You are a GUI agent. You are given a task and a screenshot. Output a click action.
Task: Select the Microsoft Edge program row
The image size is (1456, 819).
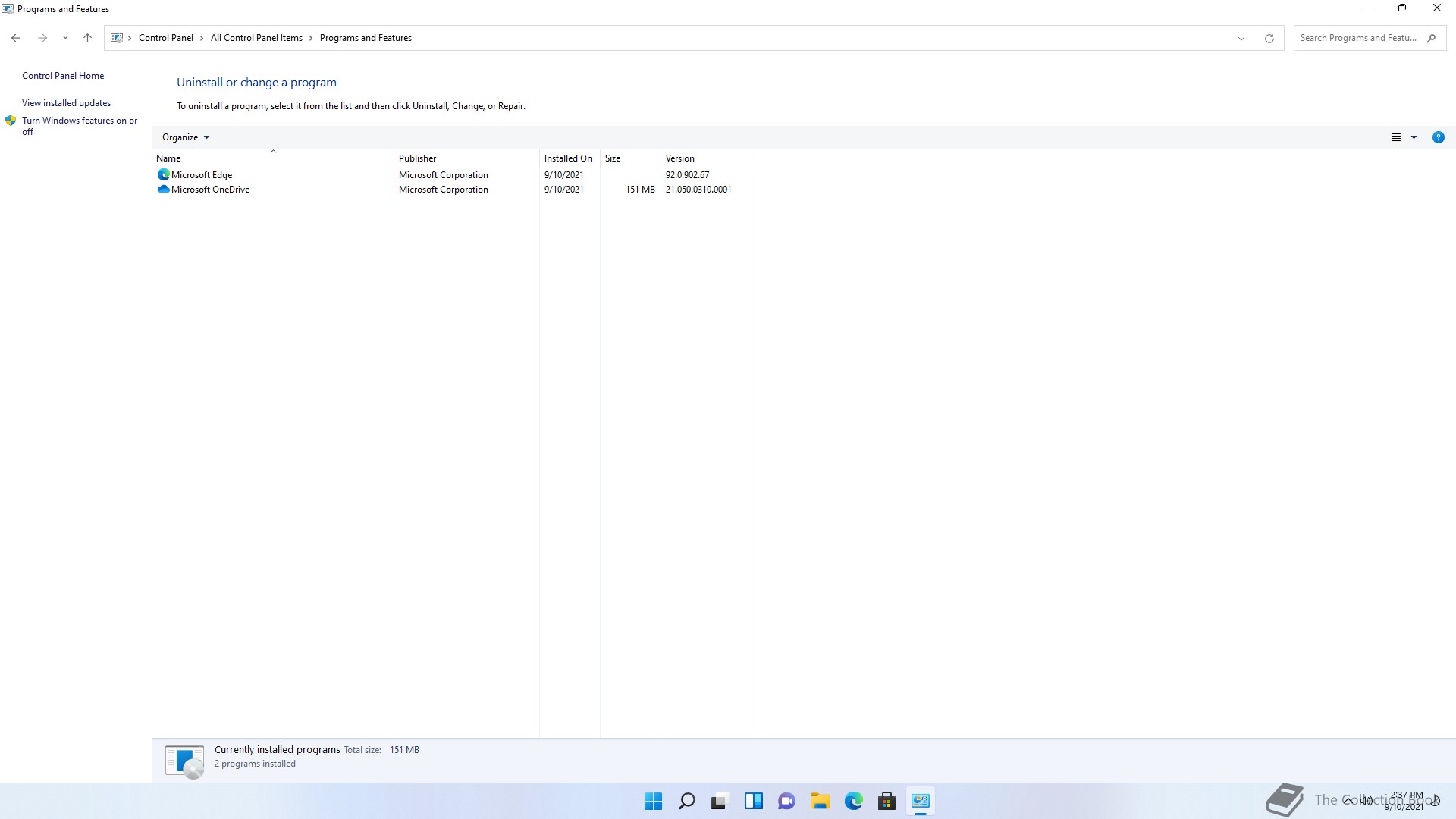point(455,175)
